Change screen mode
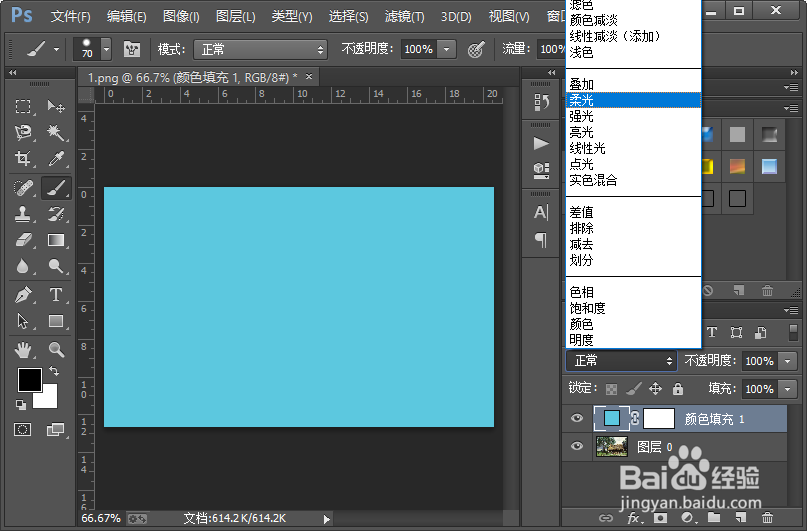 [x=56, y=429]
